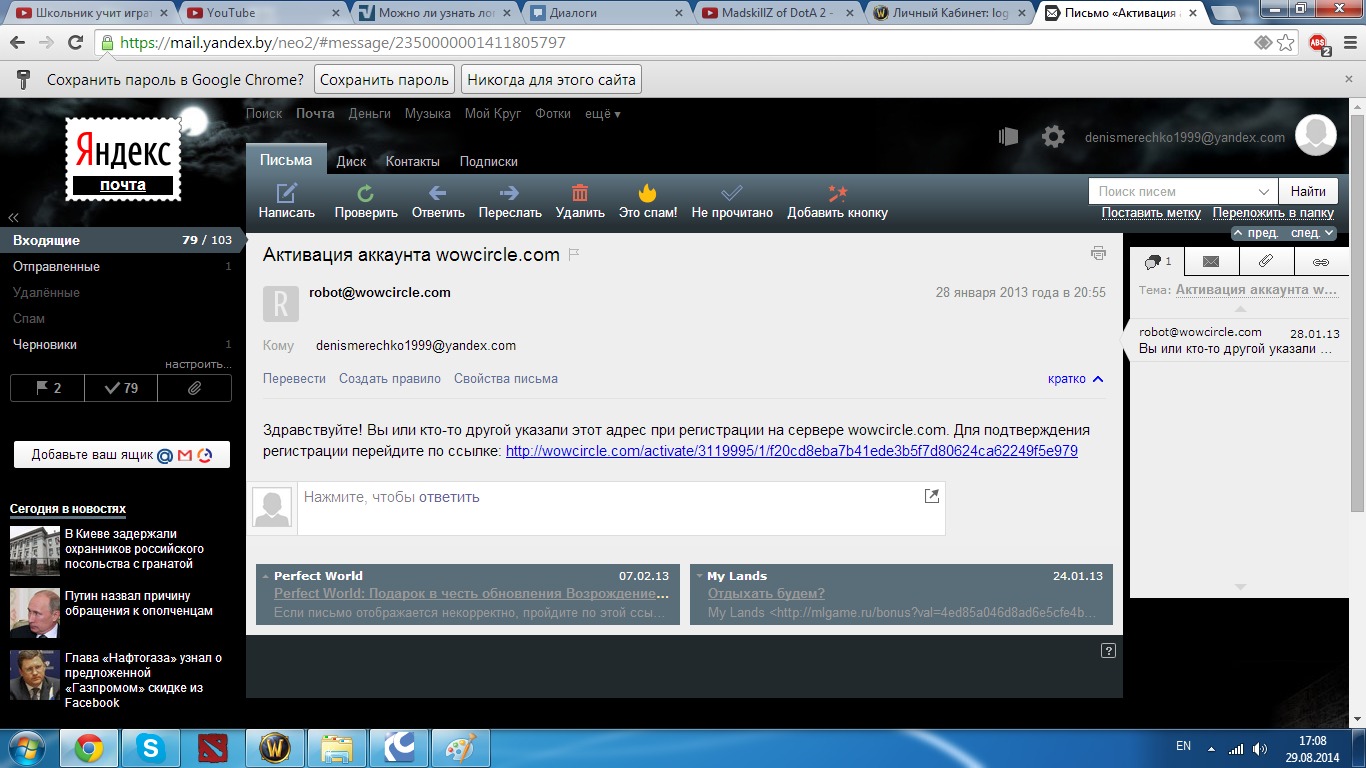Click Сохранить пароль button in Chrome bar
The image size is (1366, 768).
pos(384,80)
